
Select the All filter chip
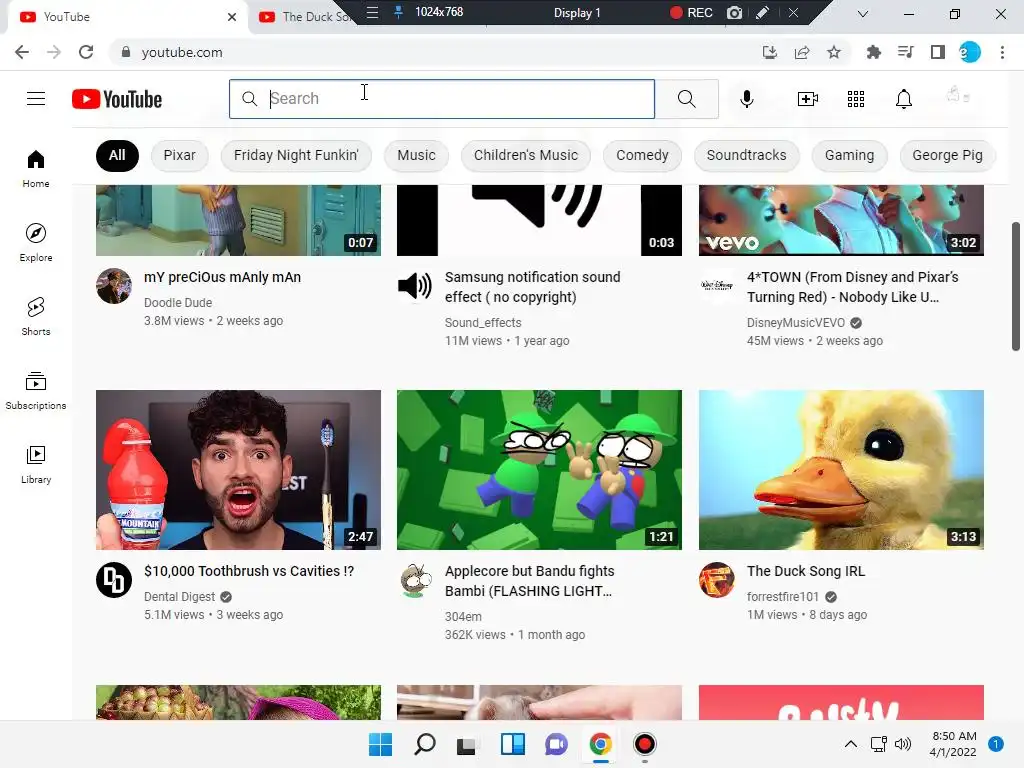click(117, 155)
